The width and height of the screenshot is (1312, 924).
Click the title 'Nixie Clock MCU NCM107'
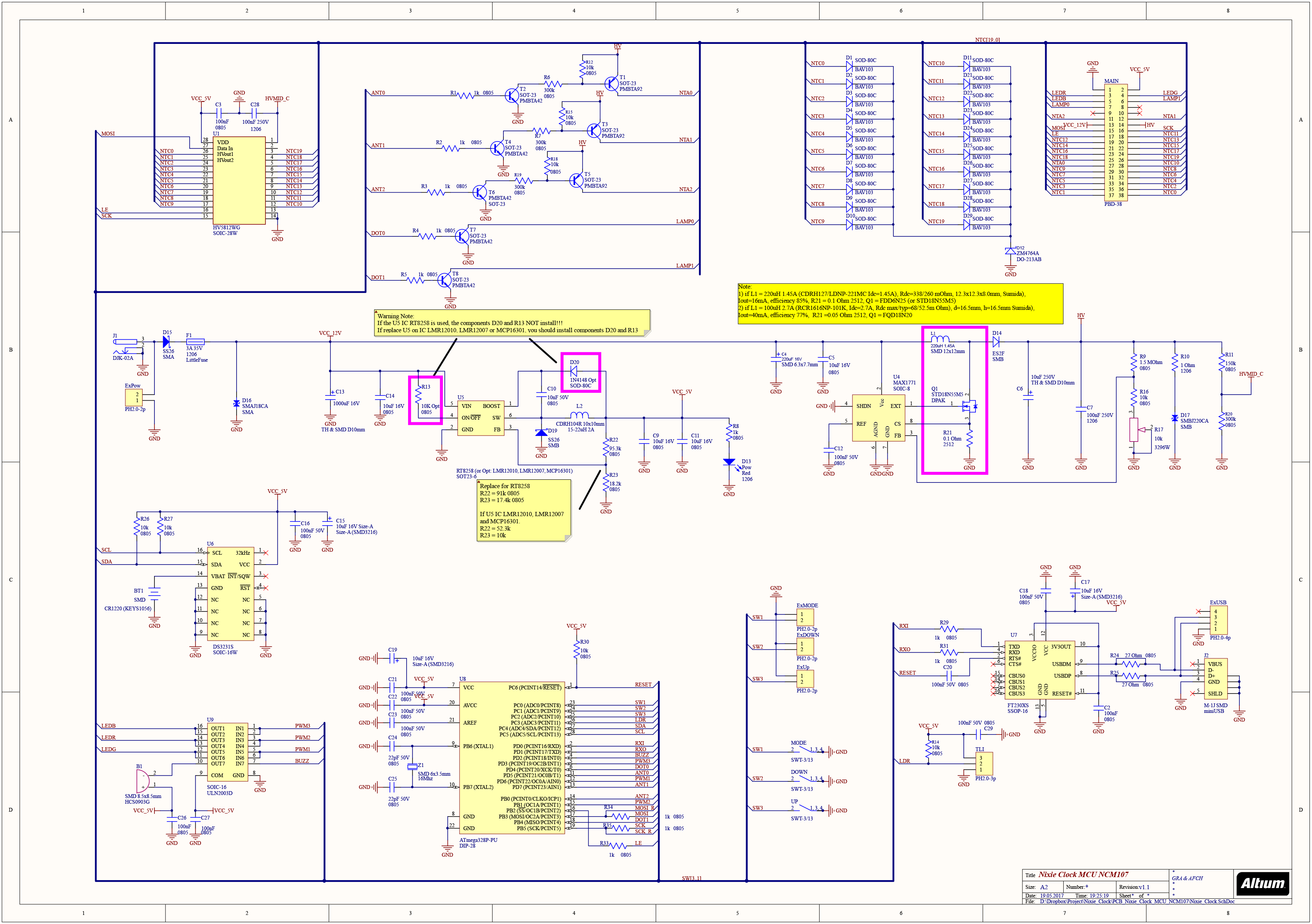point(1083,874)
